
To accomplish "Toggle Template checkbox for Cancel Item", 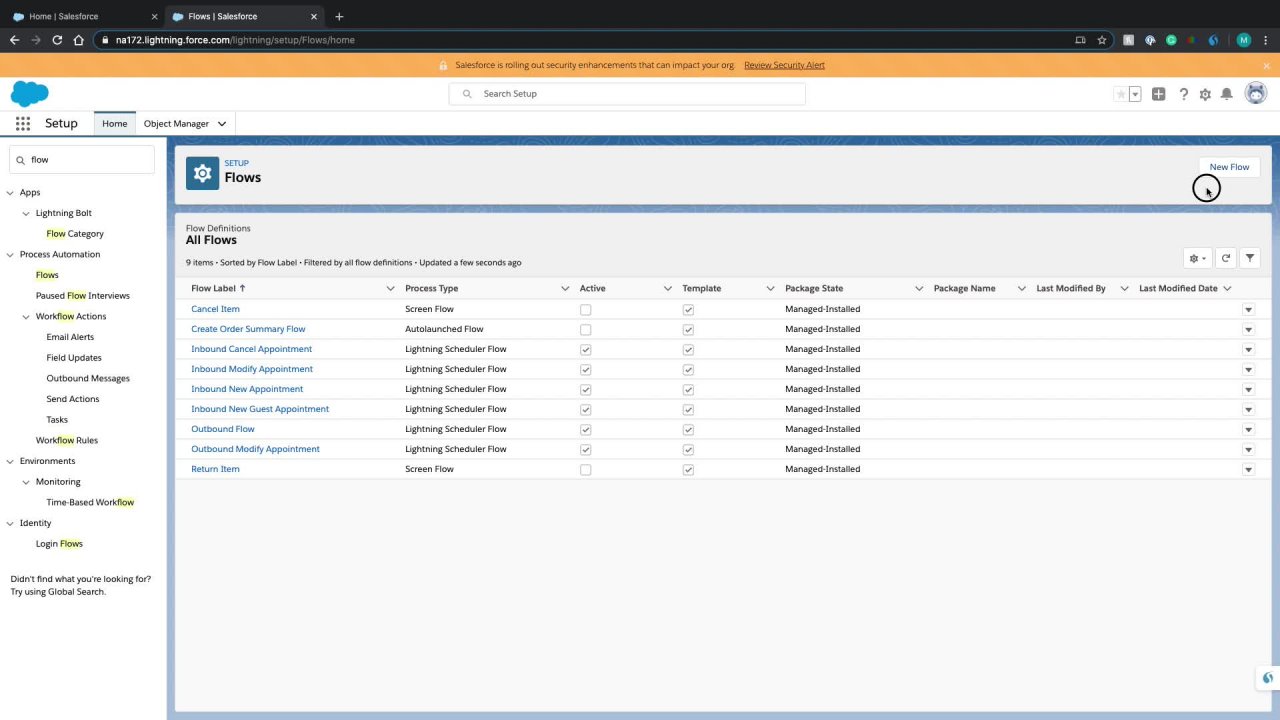I will coord(688,310).
